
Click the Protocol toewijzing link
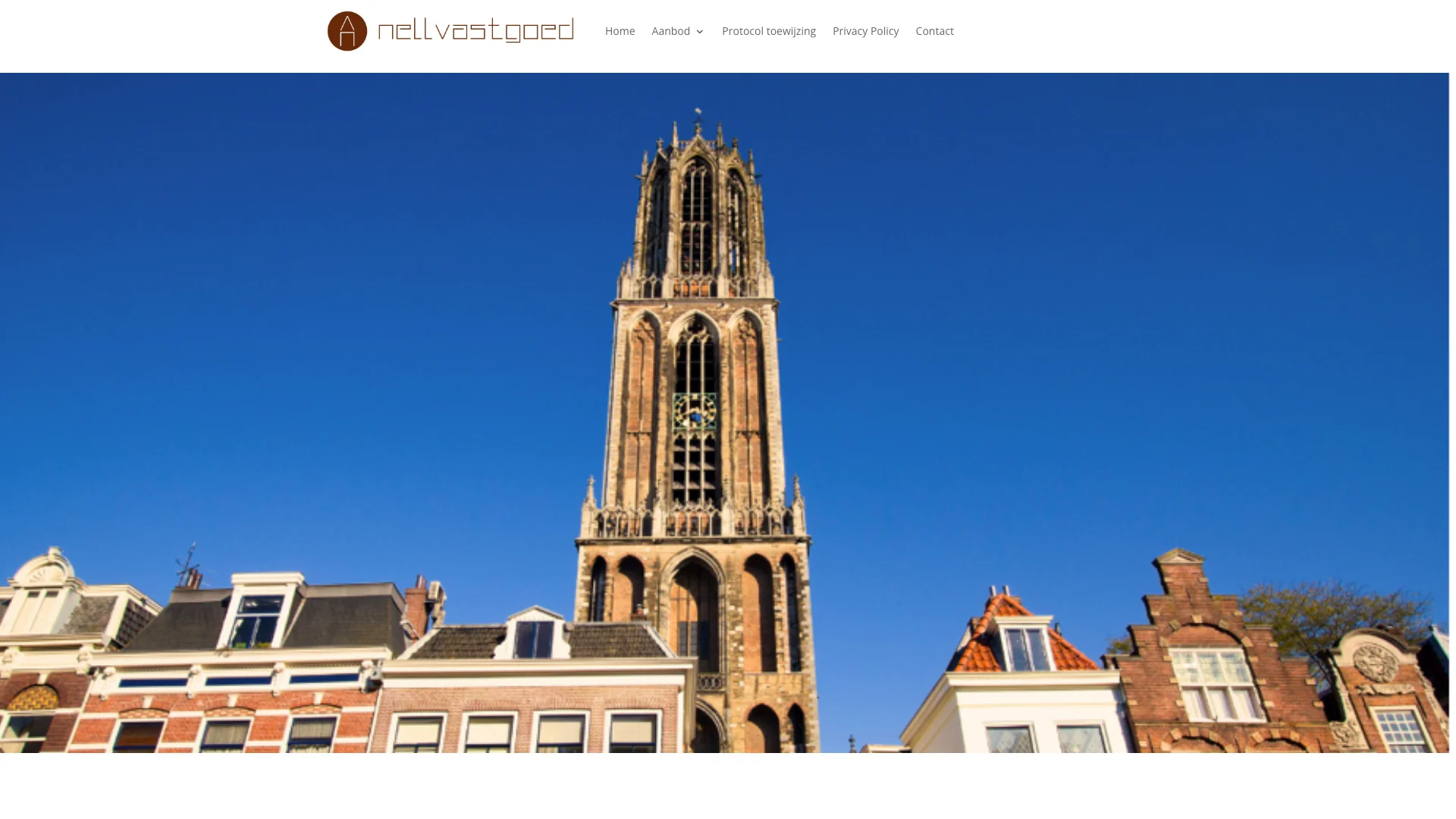769,31
